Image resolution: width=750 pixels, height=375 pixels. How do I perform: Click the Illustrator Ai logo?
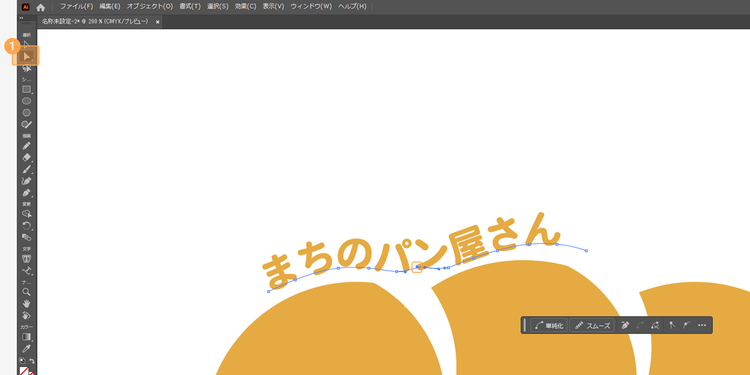tap(26, 7)
